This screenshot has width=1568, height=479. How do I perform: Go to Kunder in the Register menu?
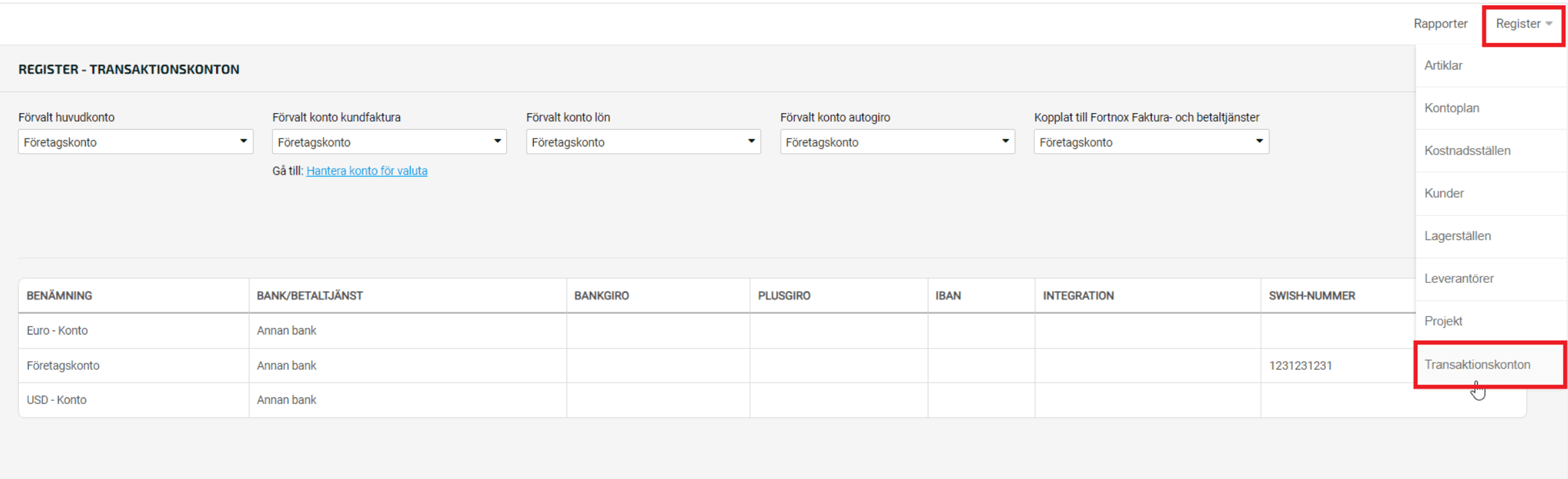pos(1444,193)
